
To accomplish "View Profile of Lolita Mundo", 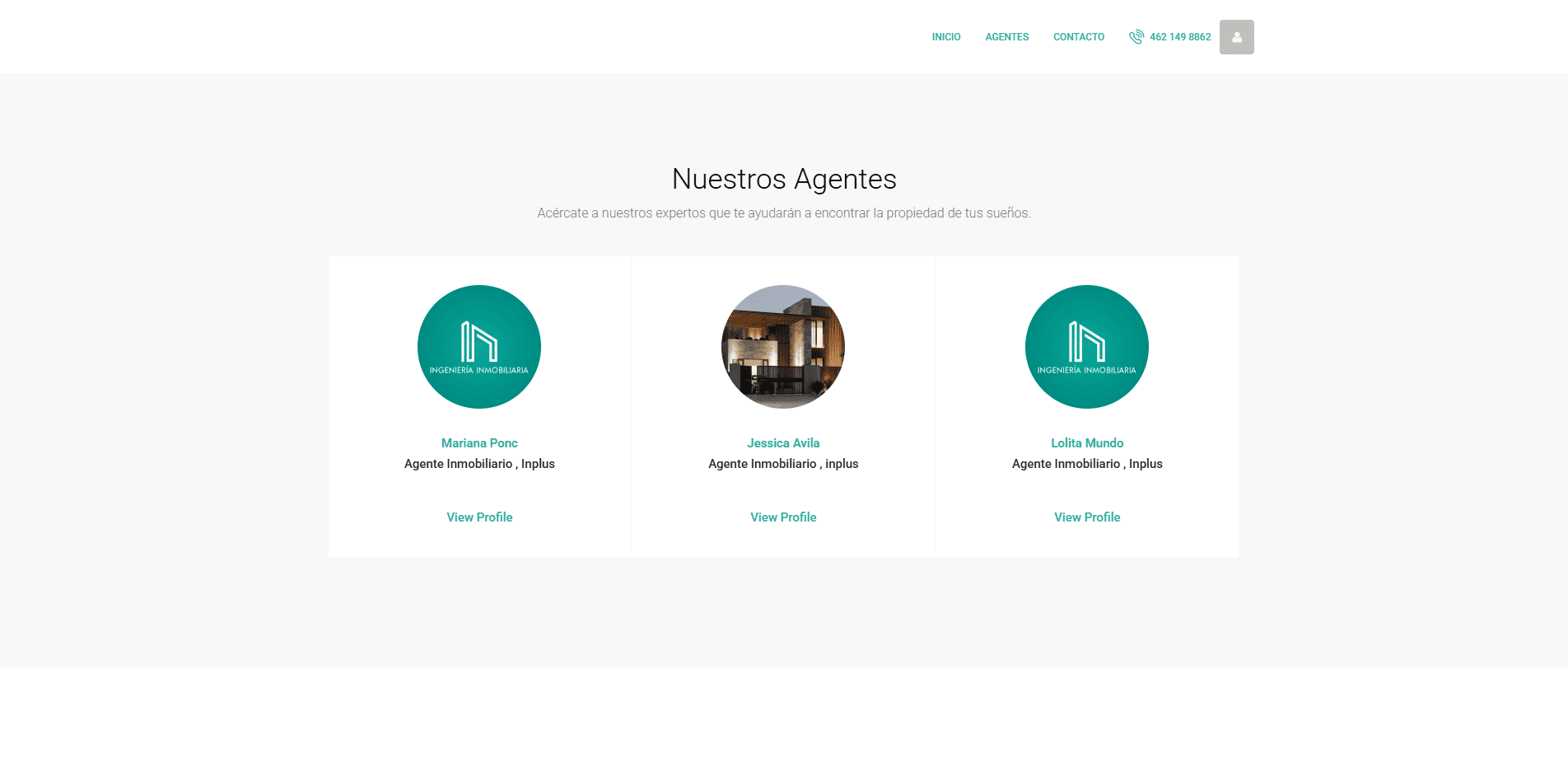I will coord(1086,517).
